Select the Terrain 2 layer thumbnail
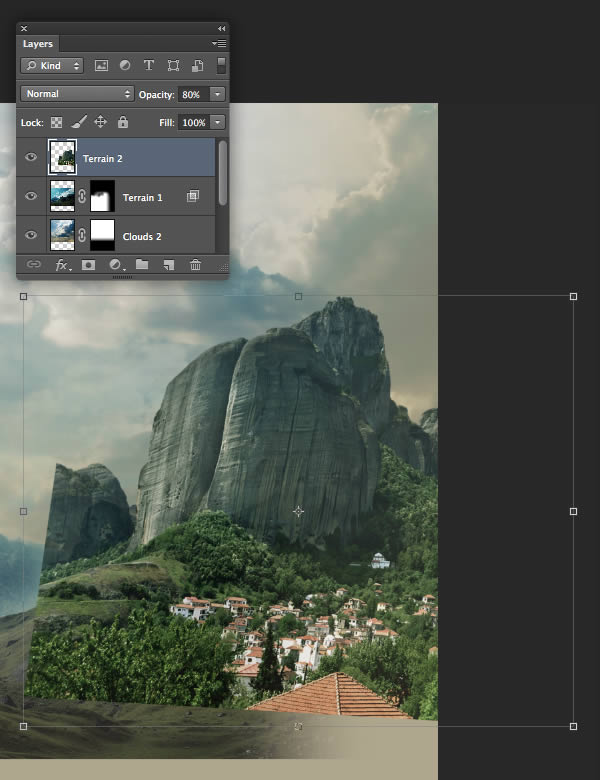Screen dimensions: 600x780 click(x=63, y=157)
